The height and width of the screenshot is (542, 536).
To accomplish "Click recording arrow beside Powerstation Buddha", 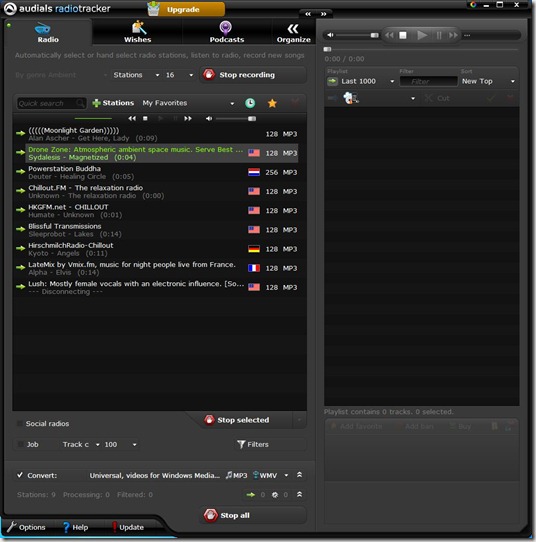I will (20, 171).
